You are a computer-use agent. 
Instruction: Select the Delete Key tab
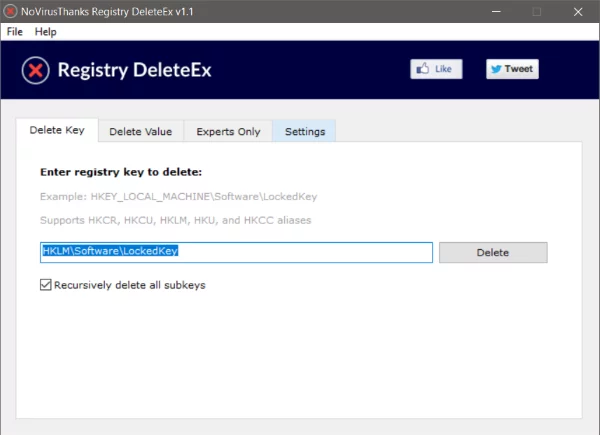[x=57, y=130]
